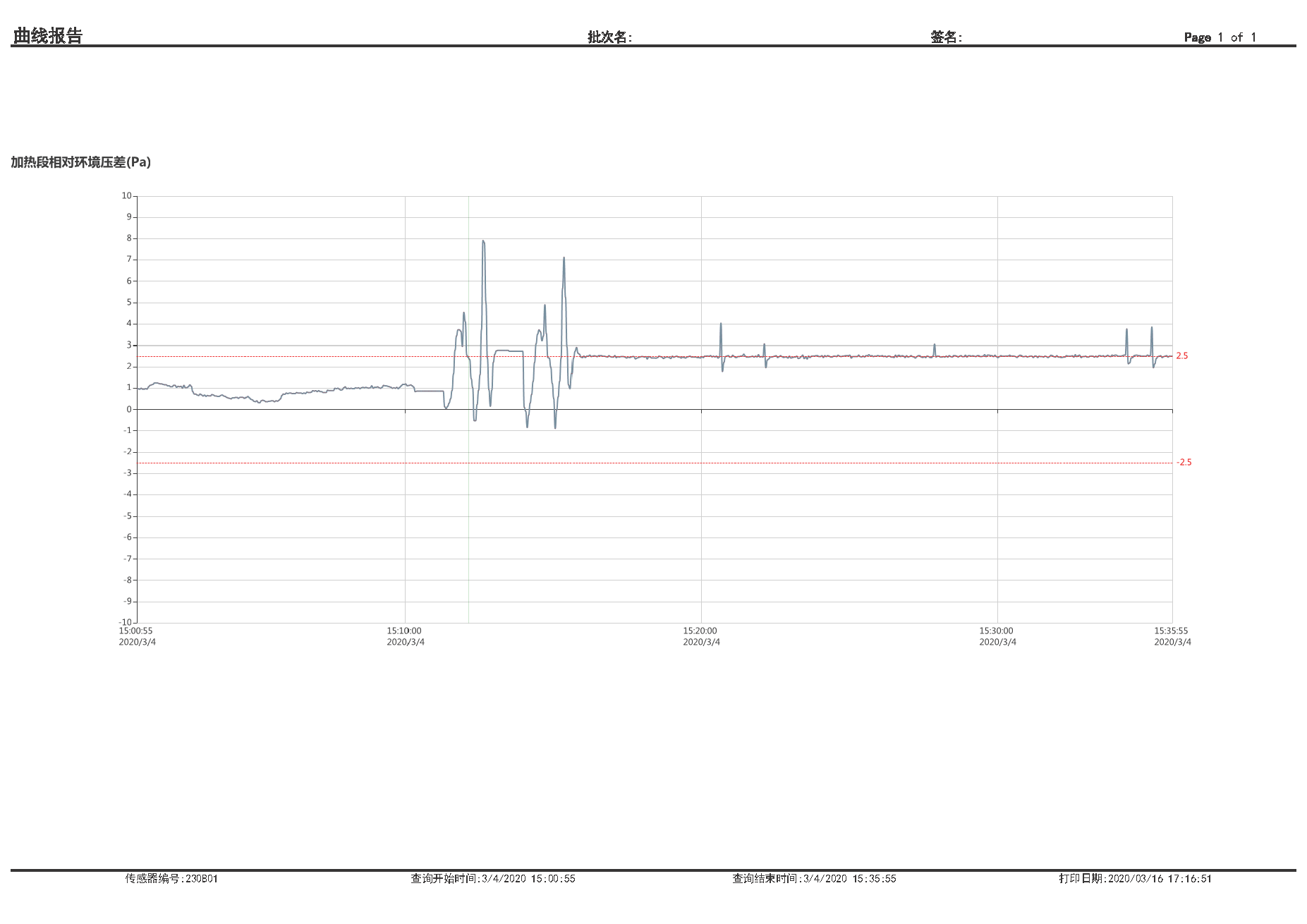Click the 15:00:55 x-axis time label

click(136, 631)
